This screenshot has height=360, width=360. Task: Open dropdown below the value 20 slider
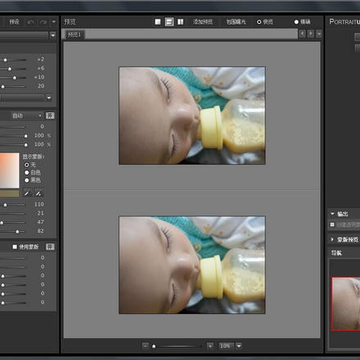click(49, 98)
